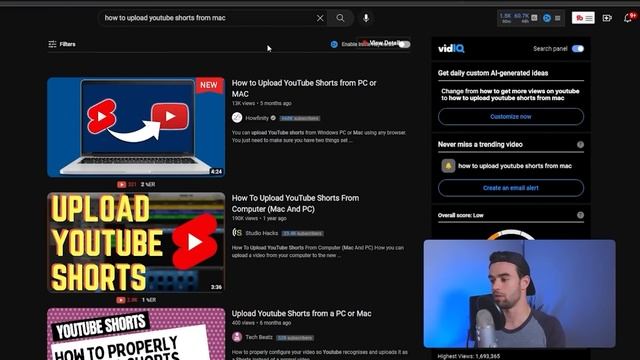Click the magnifying glass search button
The height and width of the screenshot is (360, 640).
coord(340,18)
